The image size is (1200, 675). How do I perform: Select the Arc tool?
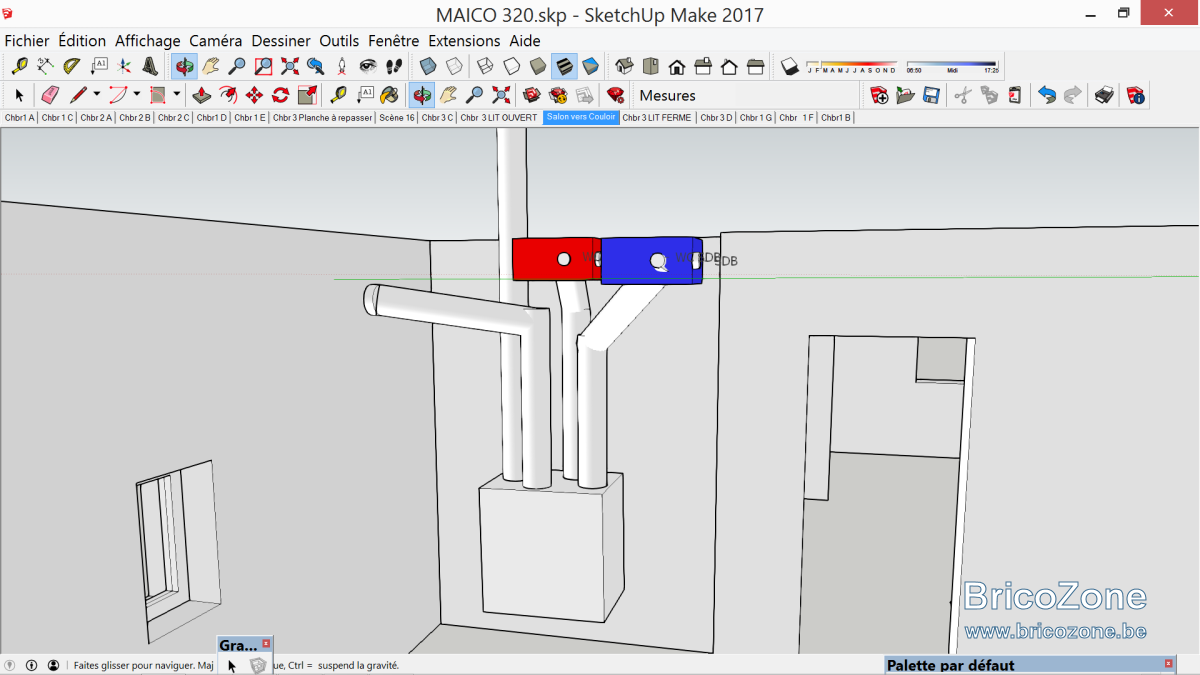click(x=118, y=95)
